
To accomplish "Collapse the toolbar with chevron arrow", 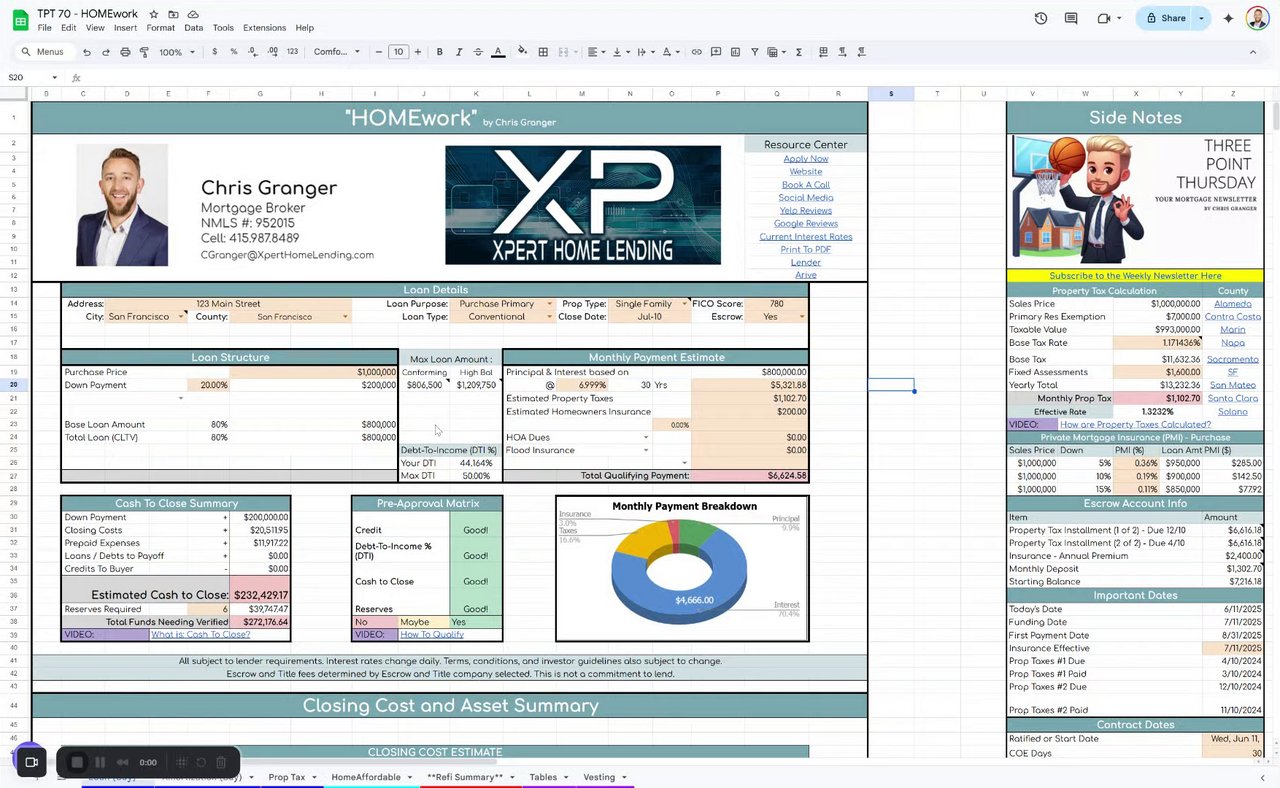I will point(1253,52).
